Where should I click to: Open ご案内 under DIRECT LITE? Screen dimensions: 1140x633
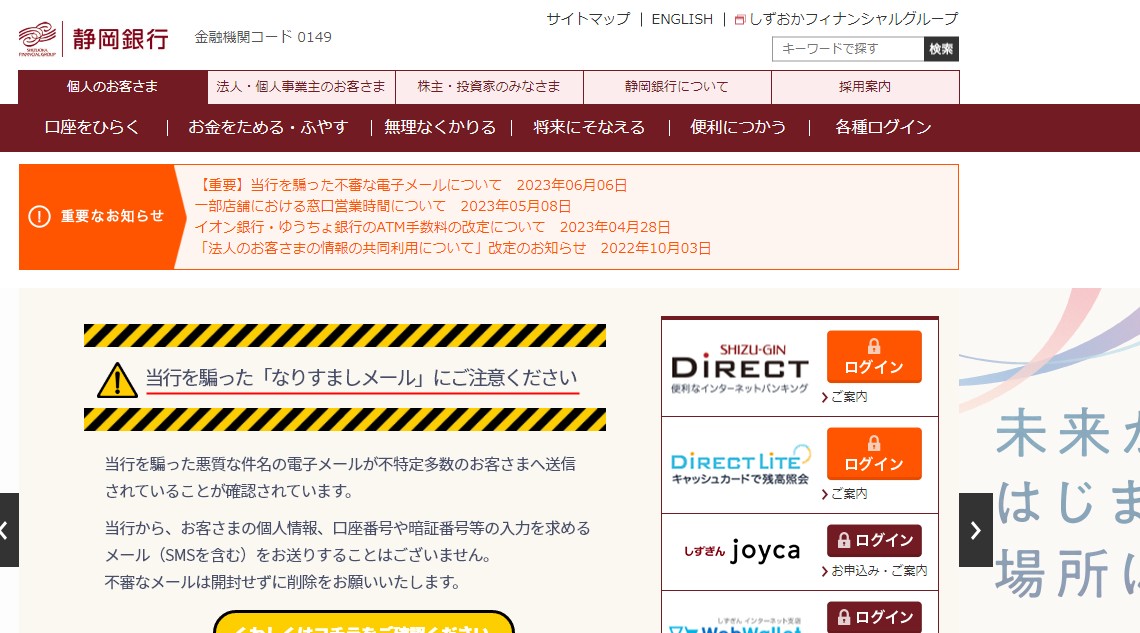(845, 494)
